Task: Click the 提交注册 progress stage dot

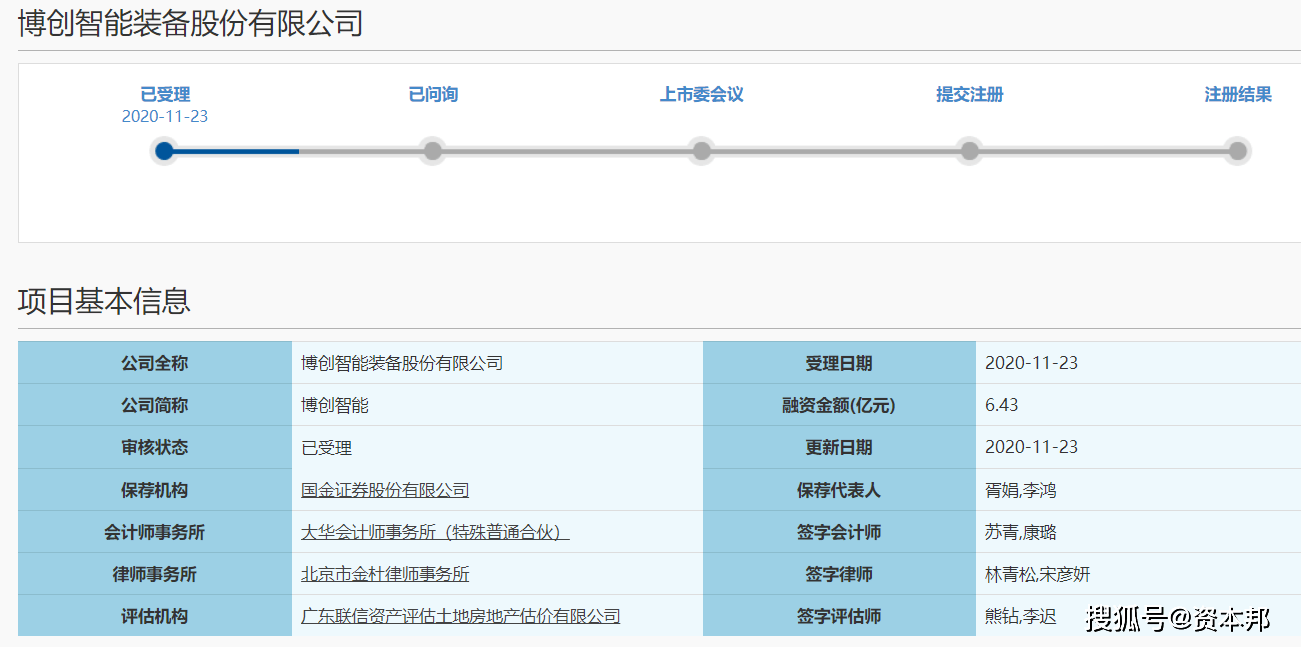Action: tap(969, 151)
